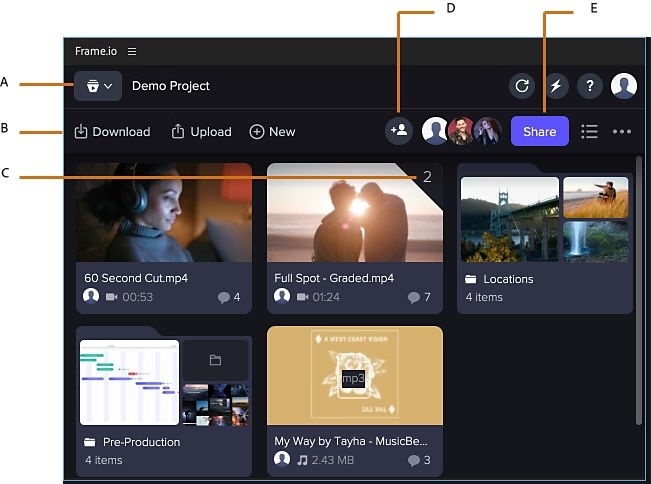Viewport: 651px width, 484px height.
Task: Click the 'Full Spot - Graded.mp4' file name
Action: tap(334, 278)
